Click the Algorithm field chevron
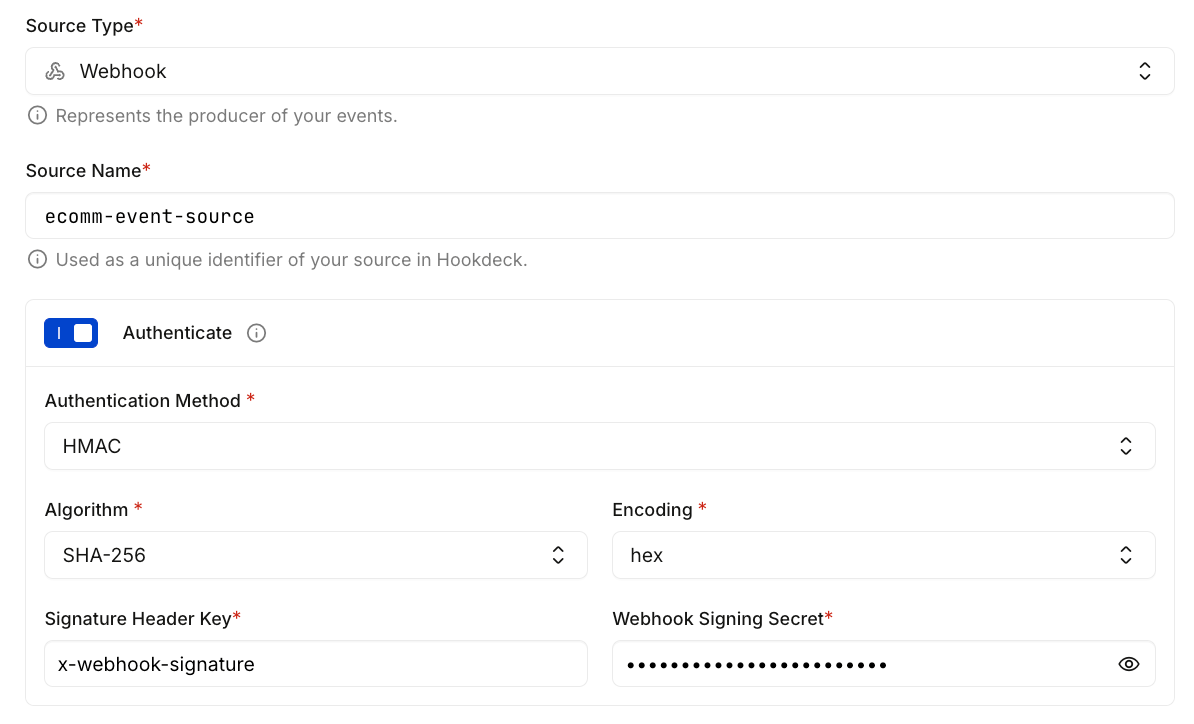Viewport: 1194px width, 724px height. point(558,555)
